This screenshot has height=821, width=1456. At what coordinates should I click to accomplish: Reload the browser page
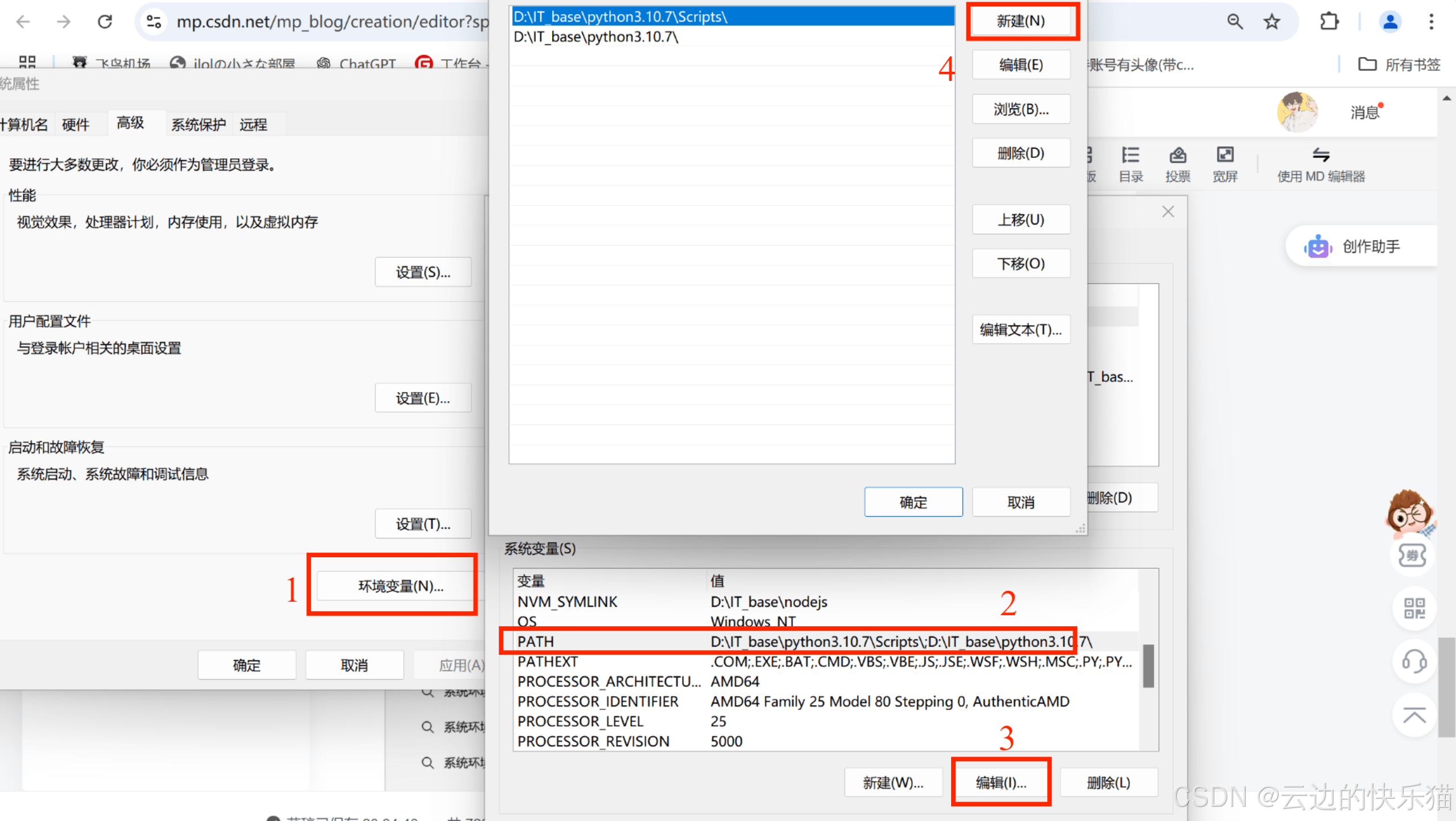[x=105, y=22]
